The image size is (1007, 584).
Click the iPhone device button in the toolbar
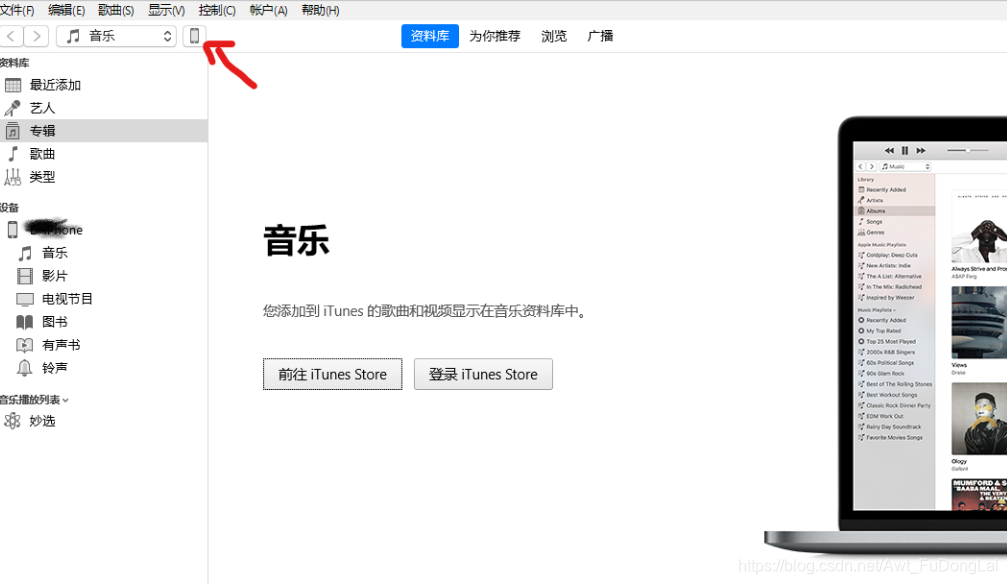click(194, 36)
